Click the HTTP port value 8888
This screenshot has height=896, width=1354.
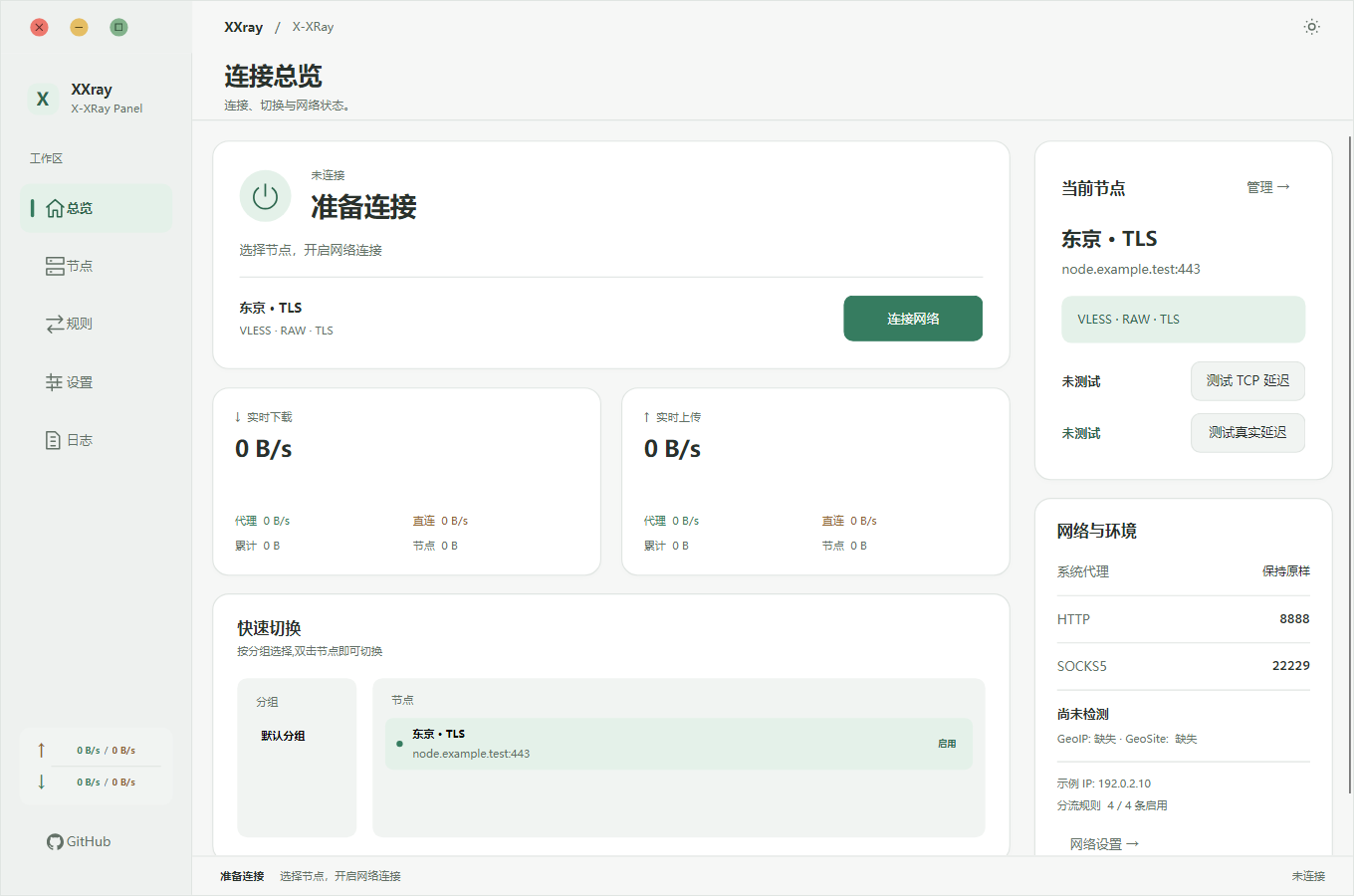(x=1294, y=619)
